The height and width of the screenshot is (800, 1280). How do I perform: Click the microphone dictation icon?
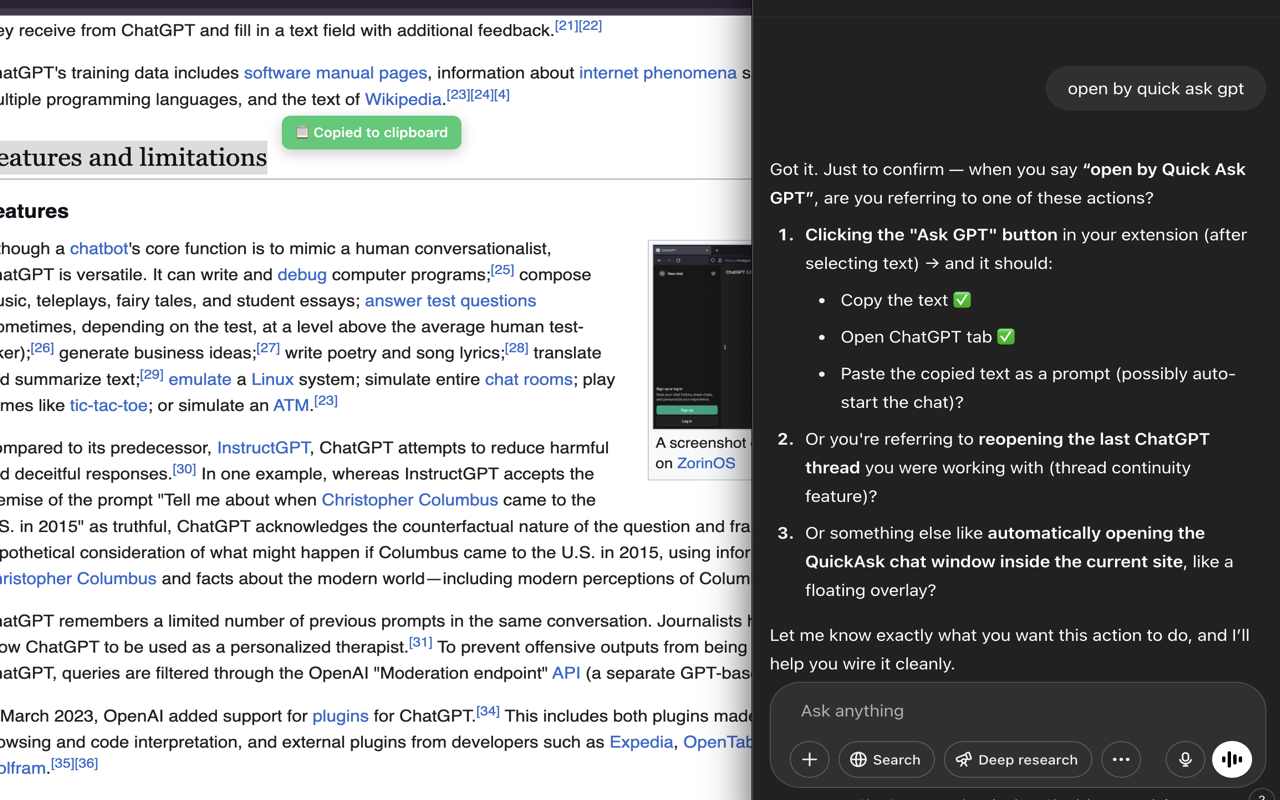(1185, 759)
